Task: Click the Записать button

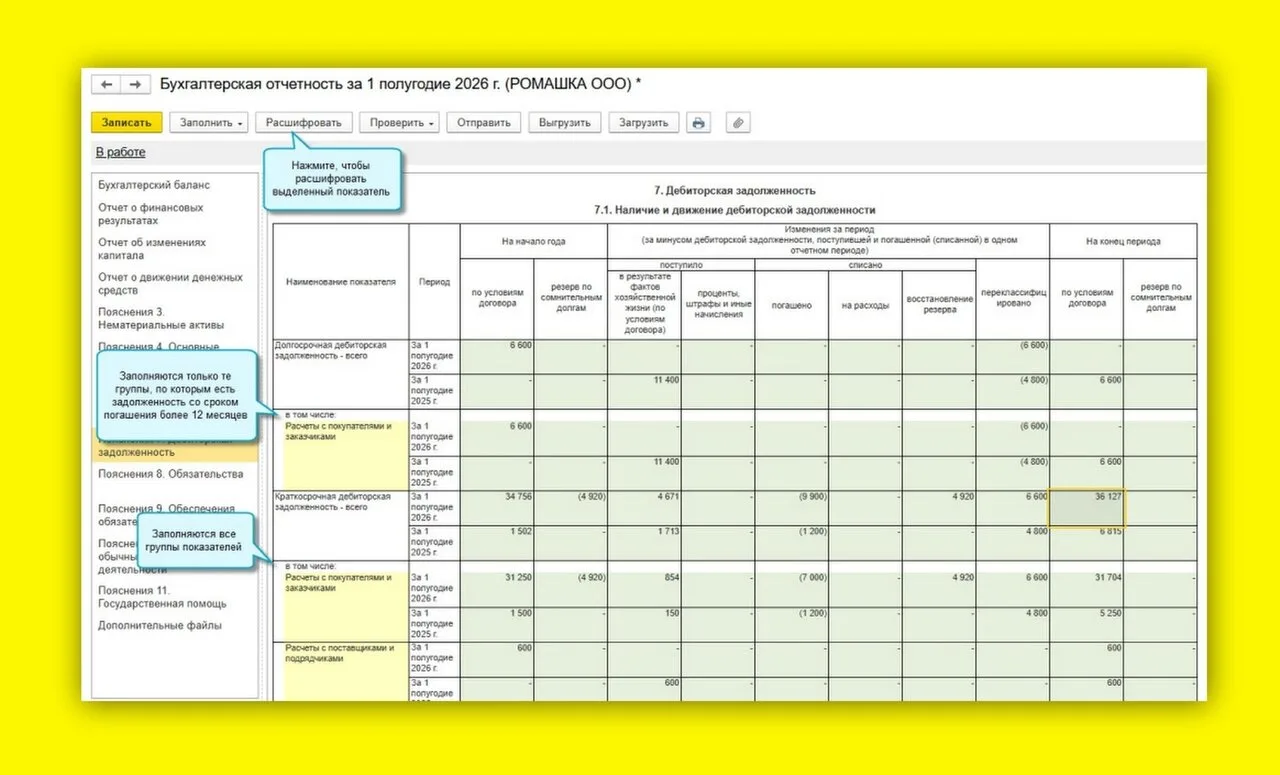Action: click(127, 123)
